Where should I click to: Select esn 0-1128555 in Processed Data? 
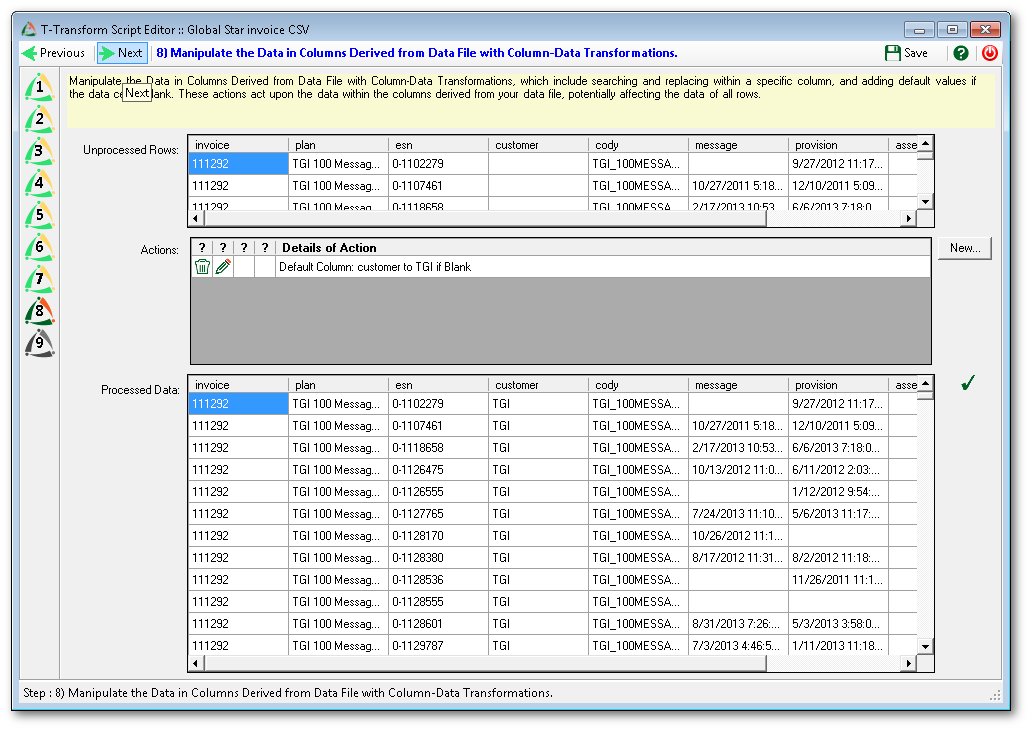(438, 602)
